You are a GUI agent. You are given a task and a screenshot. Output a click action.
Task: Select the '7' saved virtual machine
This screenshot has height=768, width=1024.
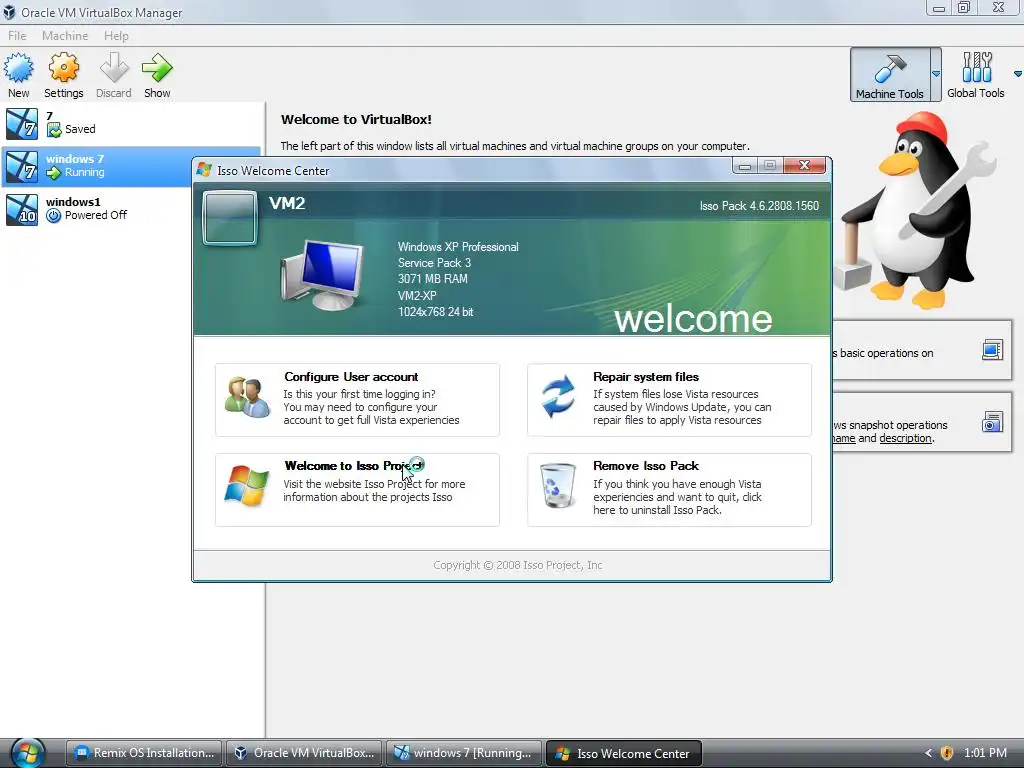pos(133,123)
